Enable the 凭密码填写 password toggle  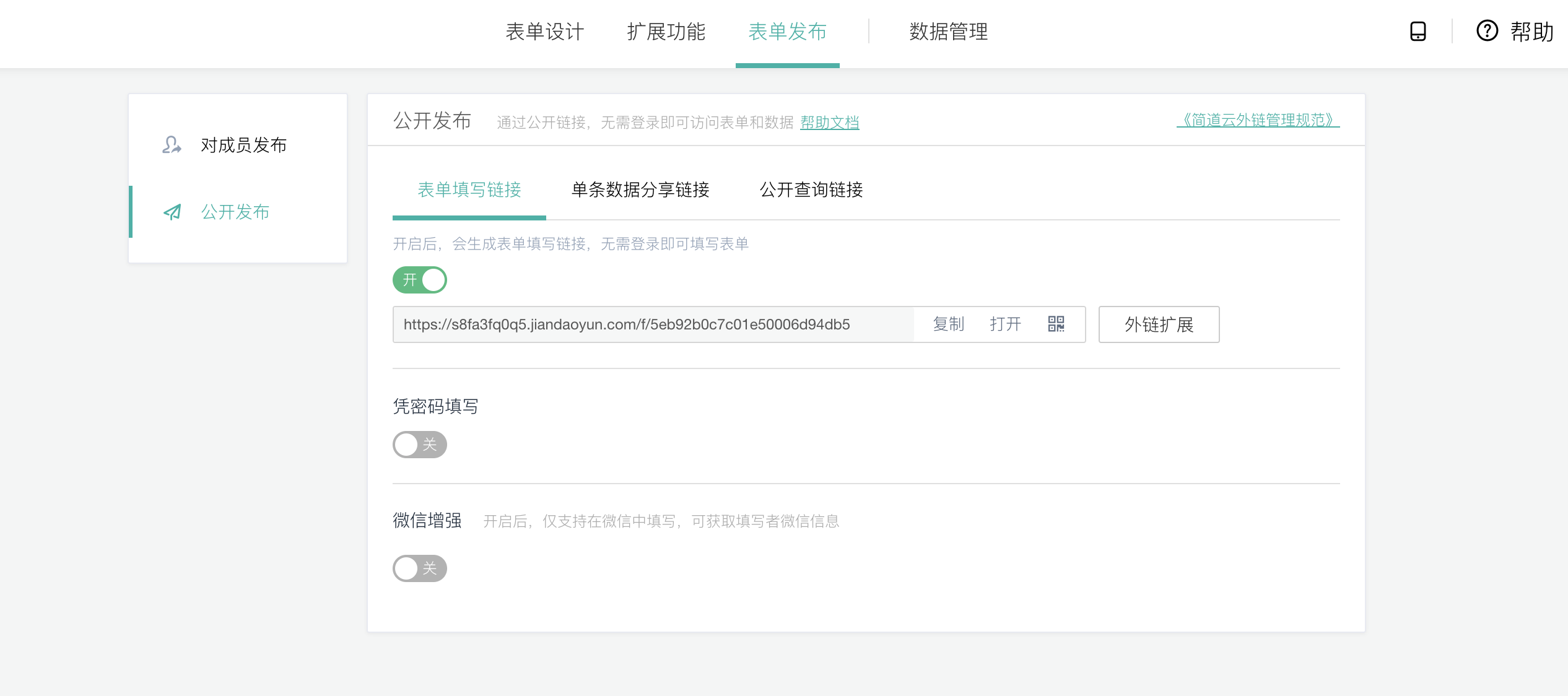click(x=420, y=445)
